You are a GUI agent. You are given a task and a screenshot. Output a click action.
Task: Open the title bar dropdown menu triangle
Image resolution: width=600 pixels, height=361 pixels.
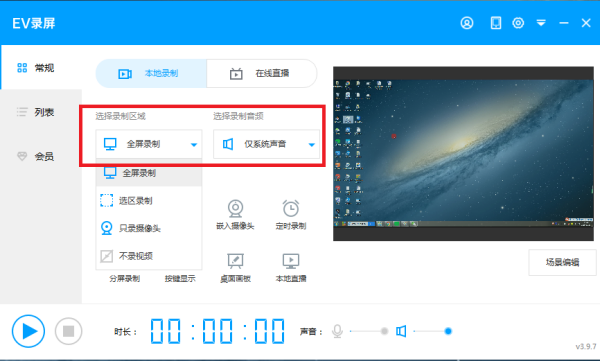pos(541,23)
